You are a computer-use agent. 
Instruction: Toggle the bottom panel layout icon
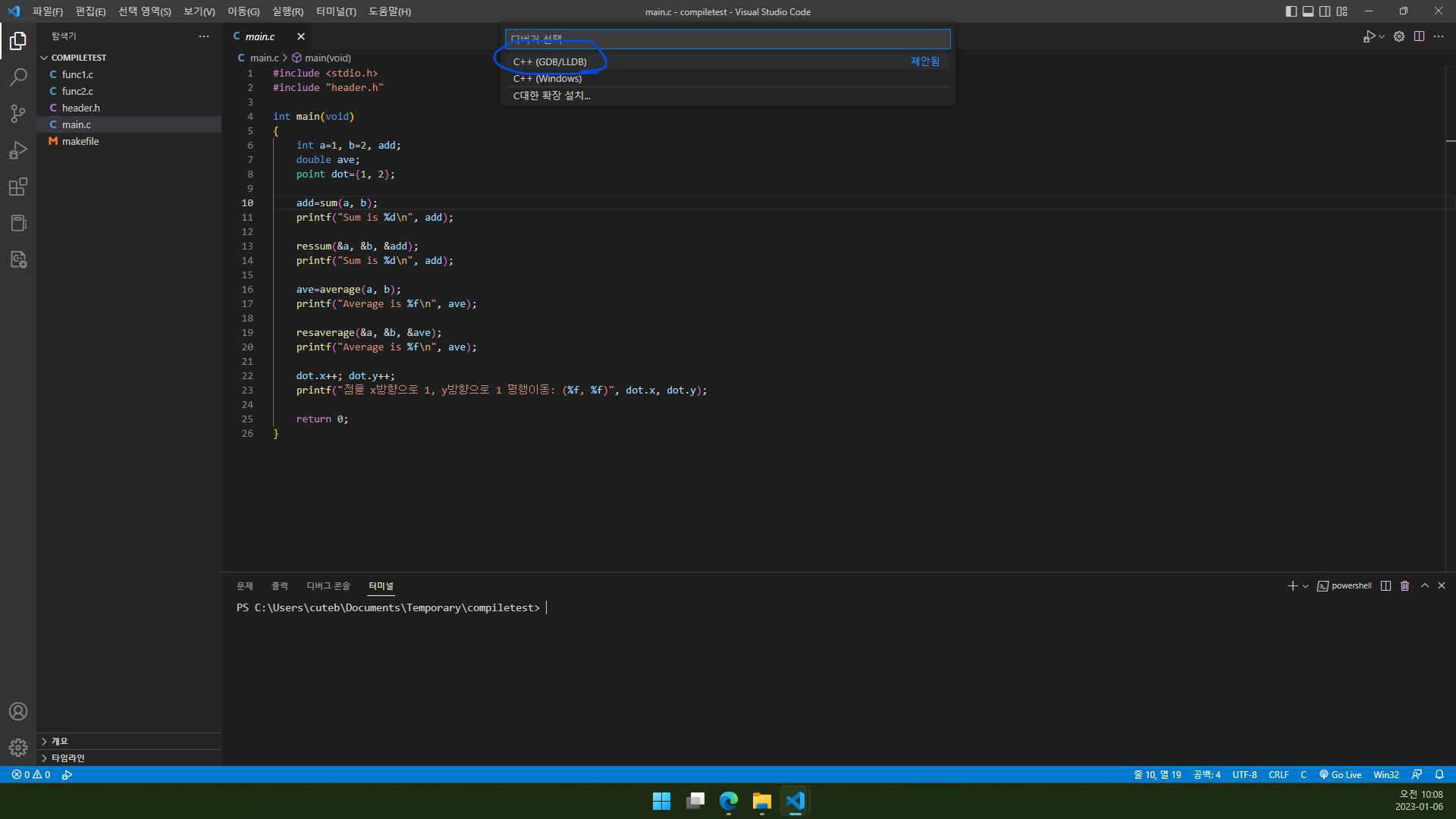pos(1308,11)
